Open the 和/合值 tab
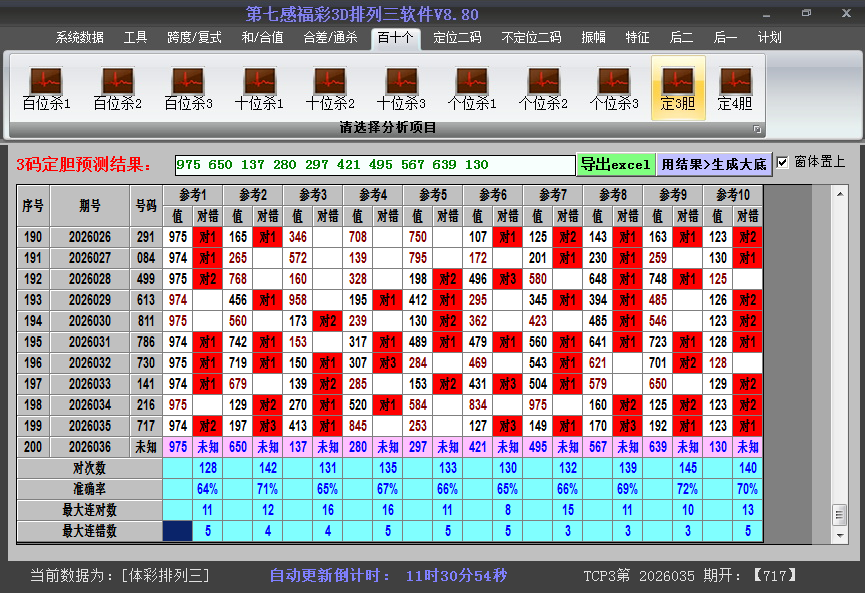This screenshot has height=593, width=865. click(x=262, y=38)
